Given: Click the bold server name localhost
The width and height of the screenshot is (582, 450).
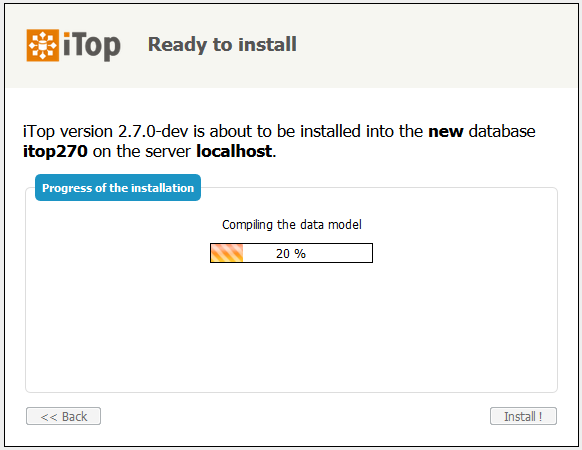Looking at the screenshot, I should (x=234, y=151).
